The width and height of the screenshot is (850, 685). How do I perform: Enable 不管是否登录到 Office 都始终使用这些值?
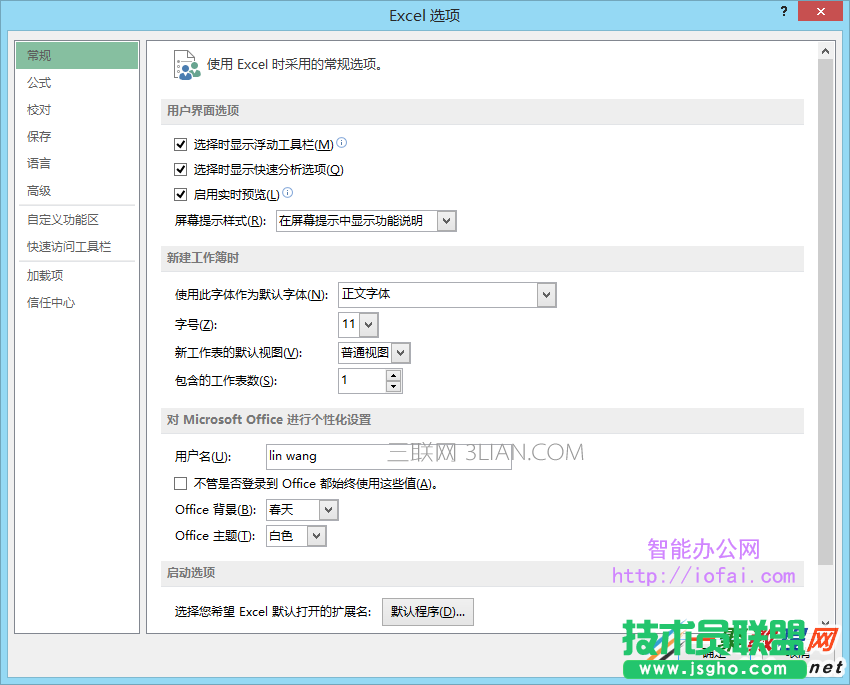point(180,483)
